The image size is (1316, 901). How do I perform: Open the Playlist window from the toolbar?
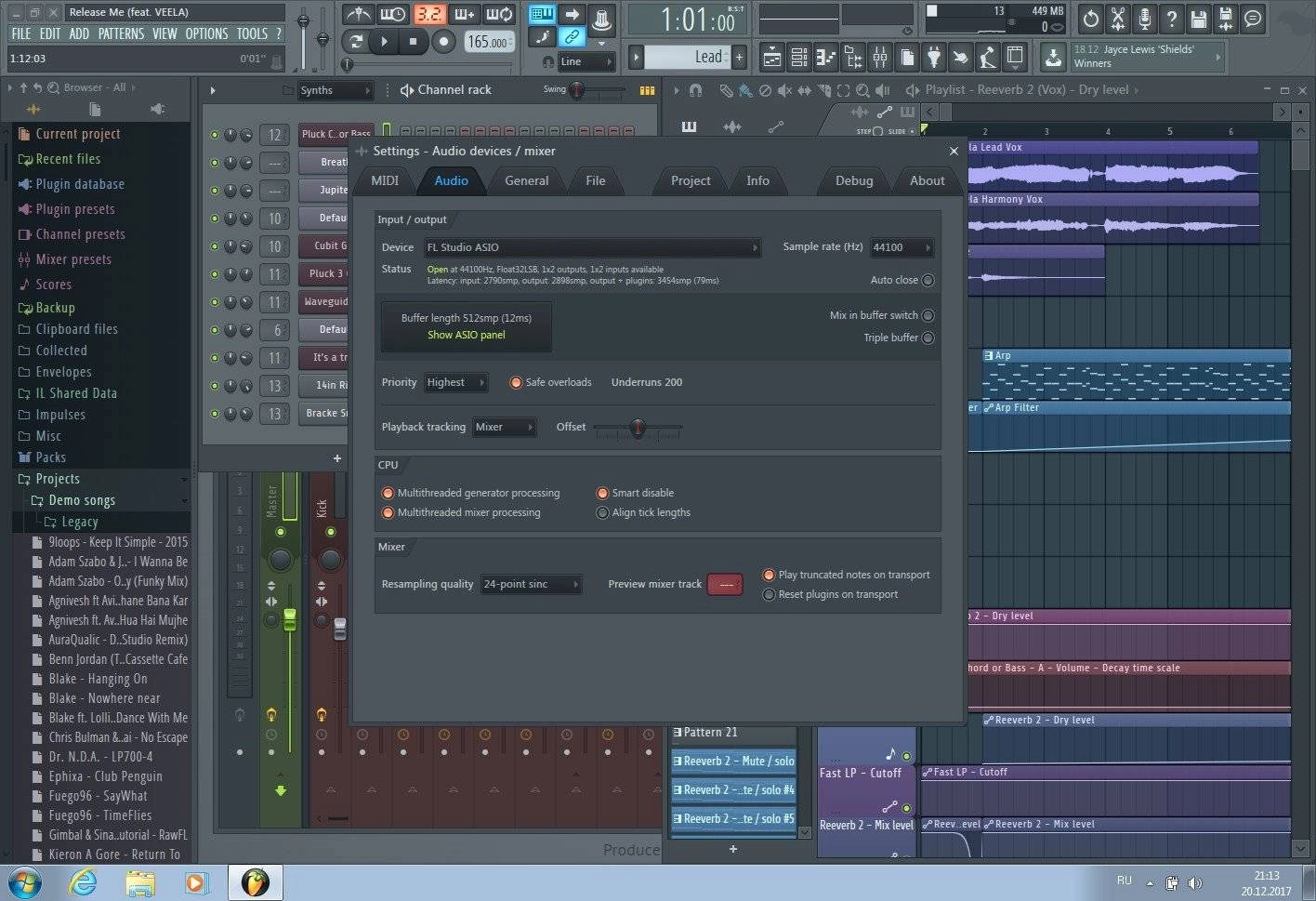[771, 58]
